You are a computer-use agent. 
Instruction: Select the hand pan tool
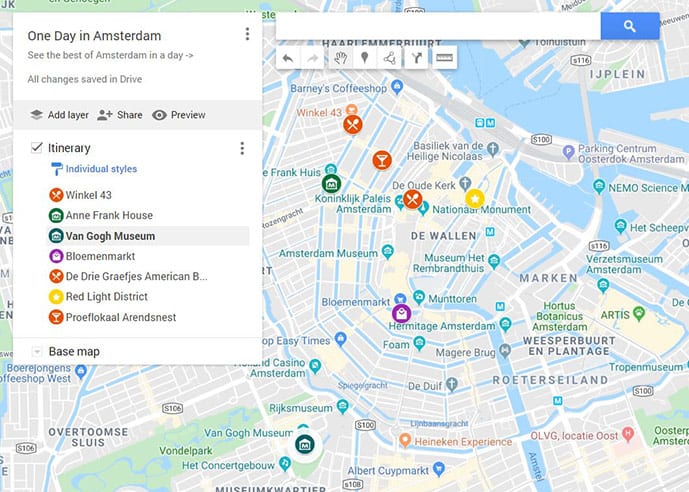pos(341,58)
